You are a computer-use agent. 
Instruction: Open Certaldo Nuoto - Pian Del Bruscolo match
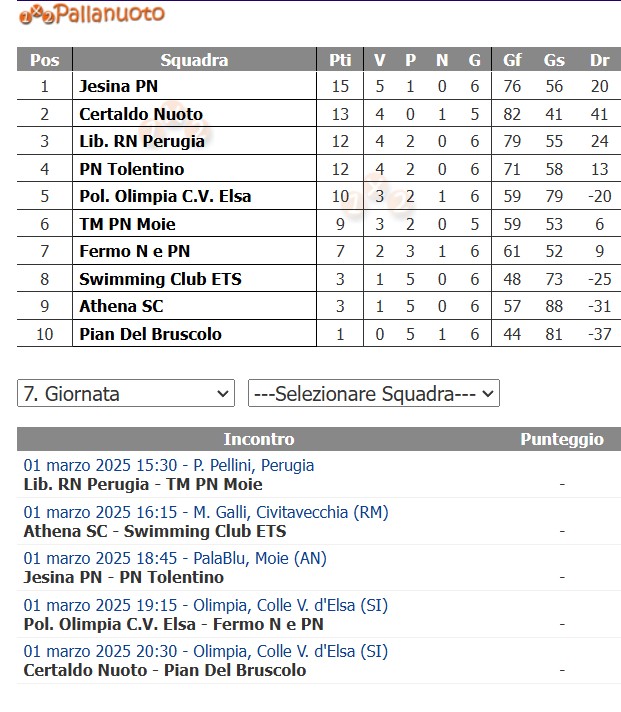(x=165, y=670)
